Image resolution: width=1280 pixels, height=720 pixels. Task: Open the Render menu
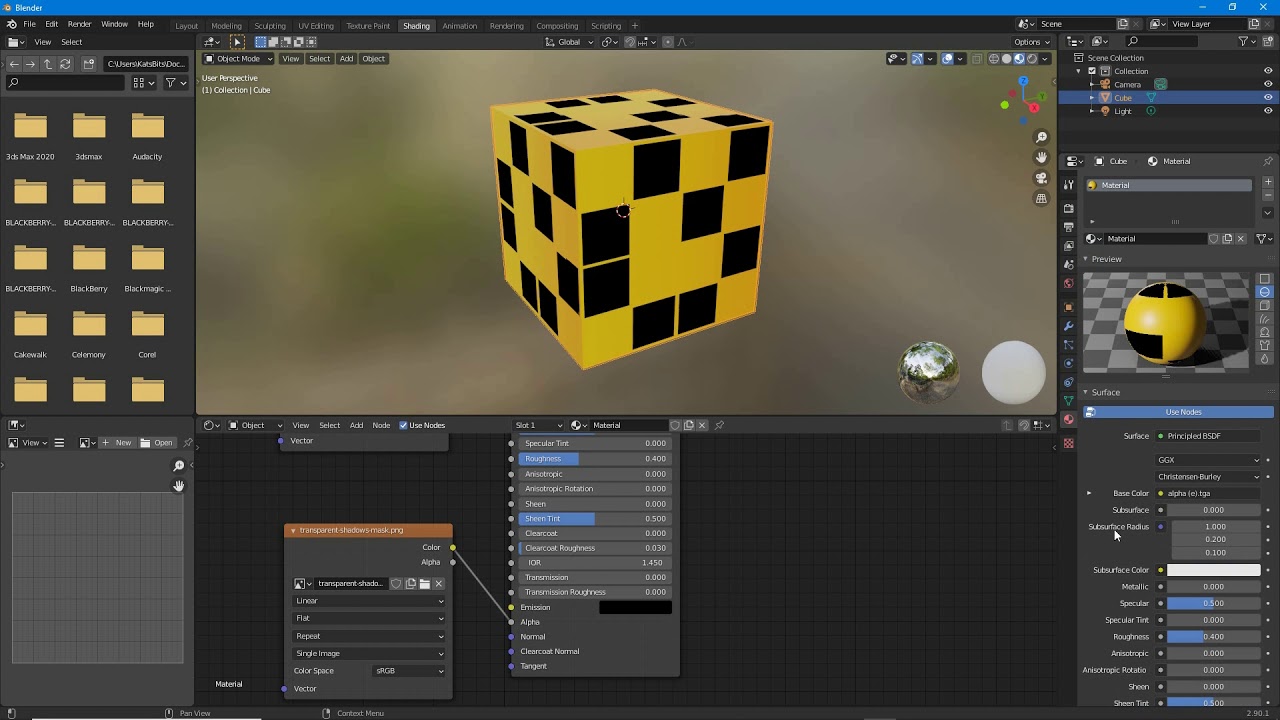(79, 24)
